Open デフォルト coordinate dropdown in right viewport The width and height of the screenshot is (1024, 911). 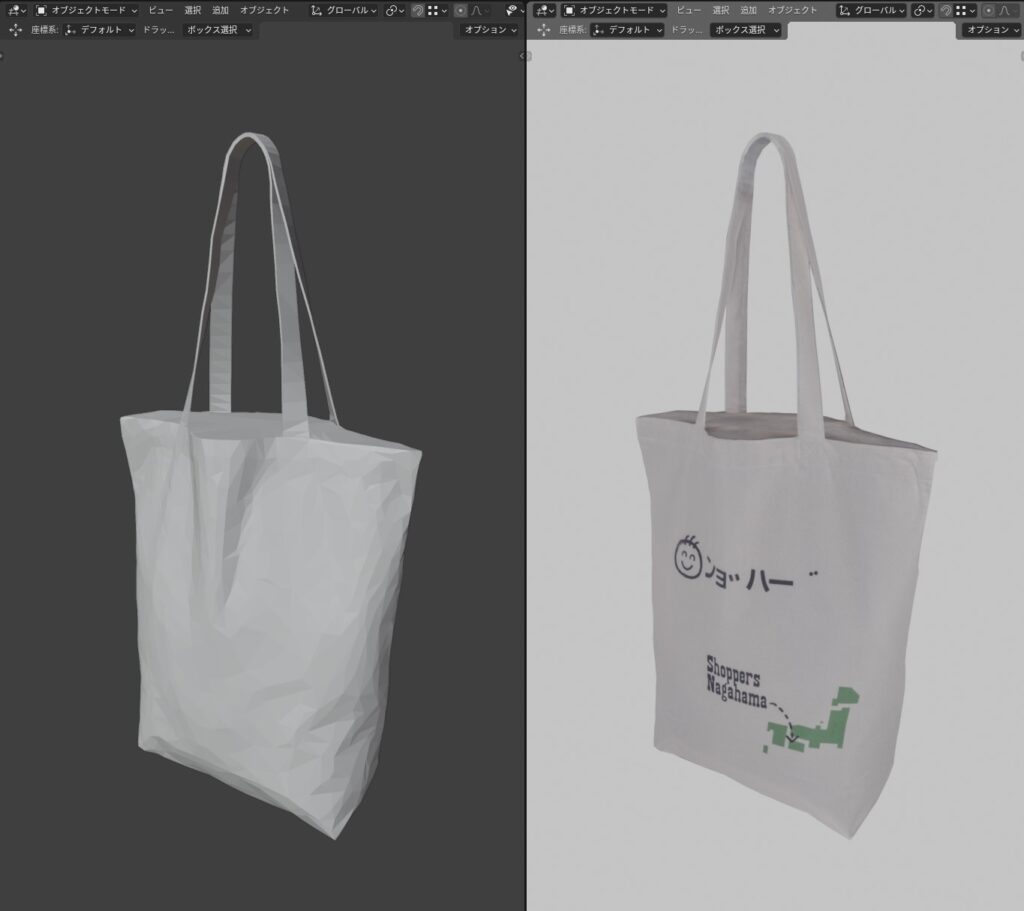click(x=628, y=30)
